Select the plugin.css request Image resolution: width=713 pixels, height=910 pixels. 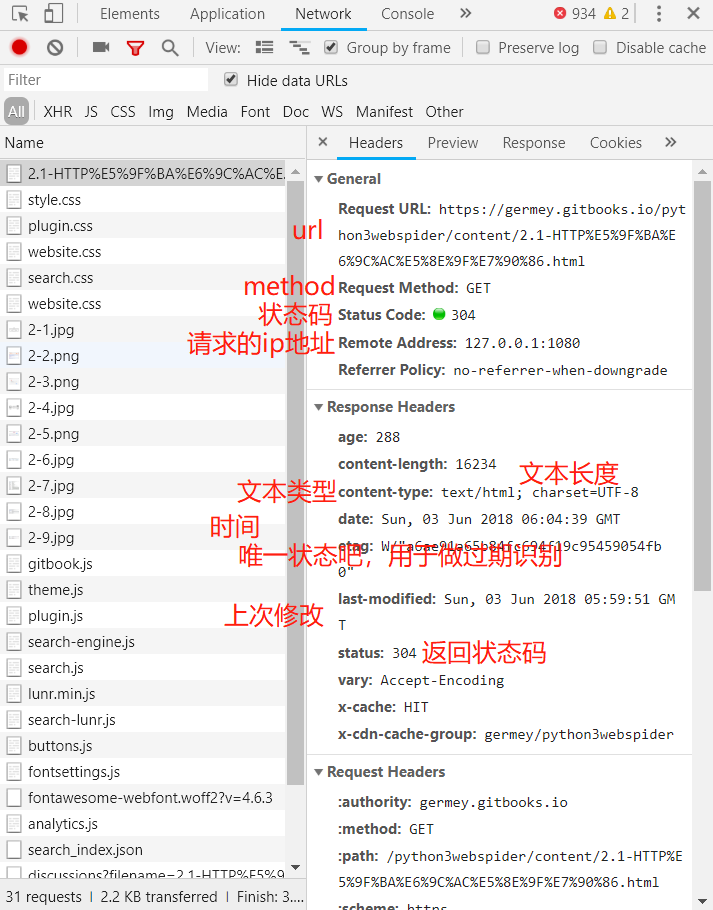[143, 226]
